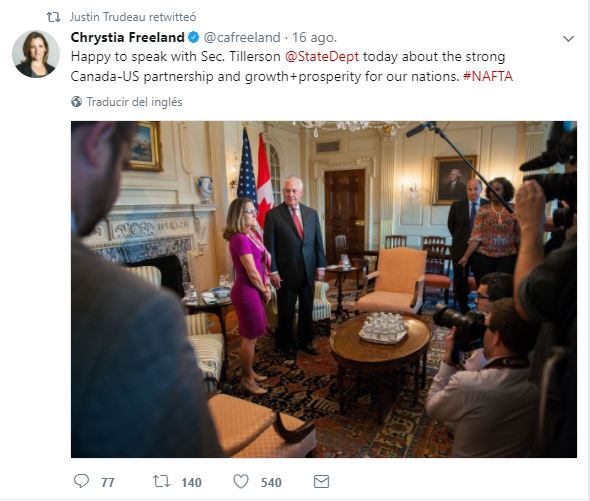Open the tweet's 16 ago. timestamp

pos(314,37)
